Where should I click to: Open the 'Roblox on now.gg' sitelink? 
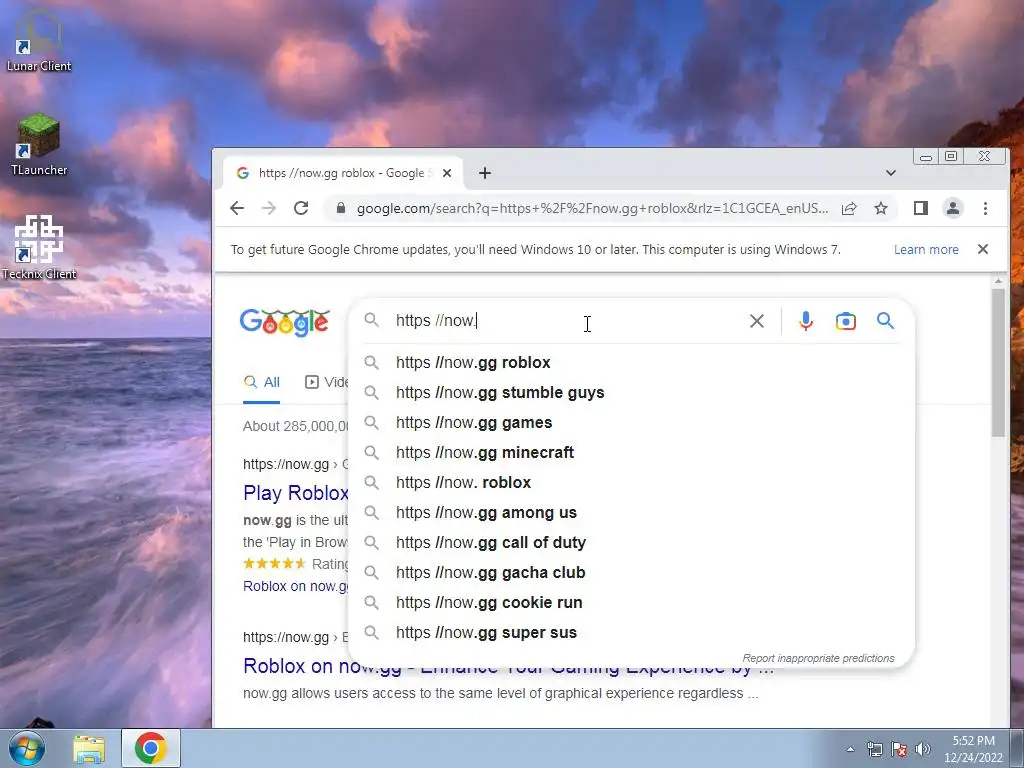click(x=296, y=586)
